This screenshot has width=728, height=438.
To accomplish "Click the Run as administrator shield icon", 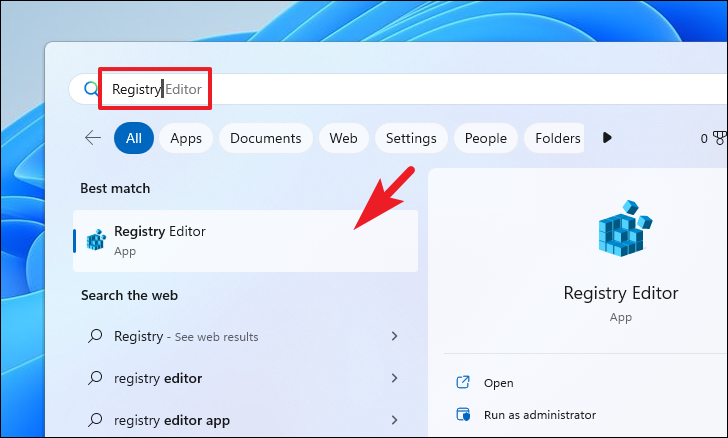I will pyautogui.click(x=463, y=414).
